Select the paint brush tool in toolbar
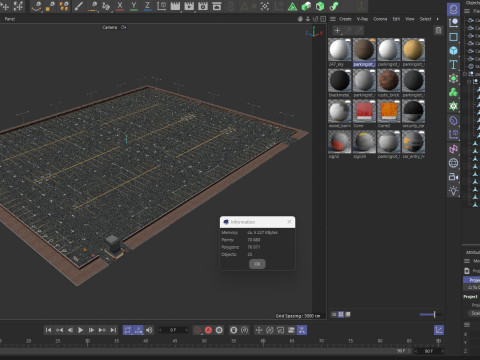 coord(79,6)
